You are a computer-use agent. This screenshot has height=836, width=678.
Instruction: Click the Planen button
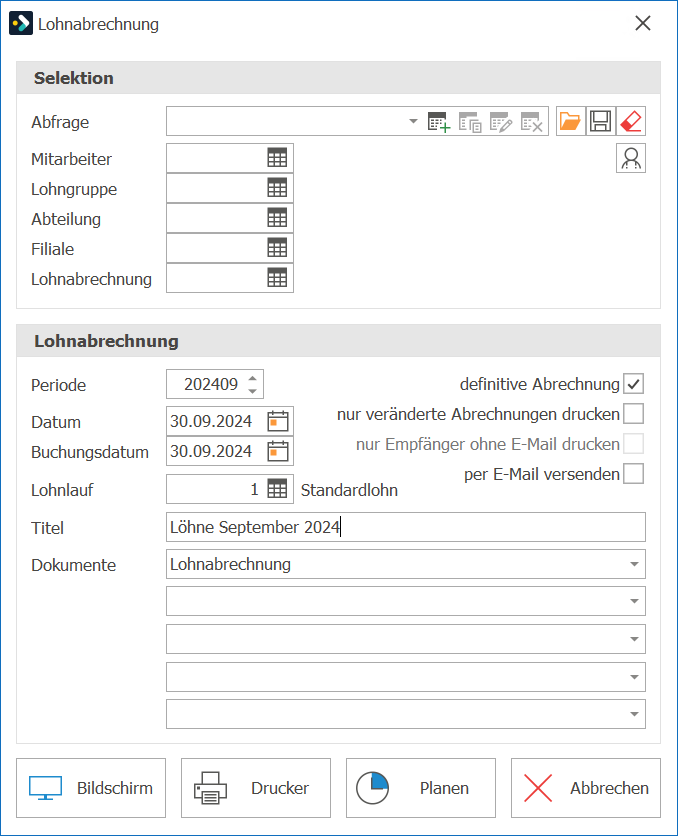coord(421,788)
